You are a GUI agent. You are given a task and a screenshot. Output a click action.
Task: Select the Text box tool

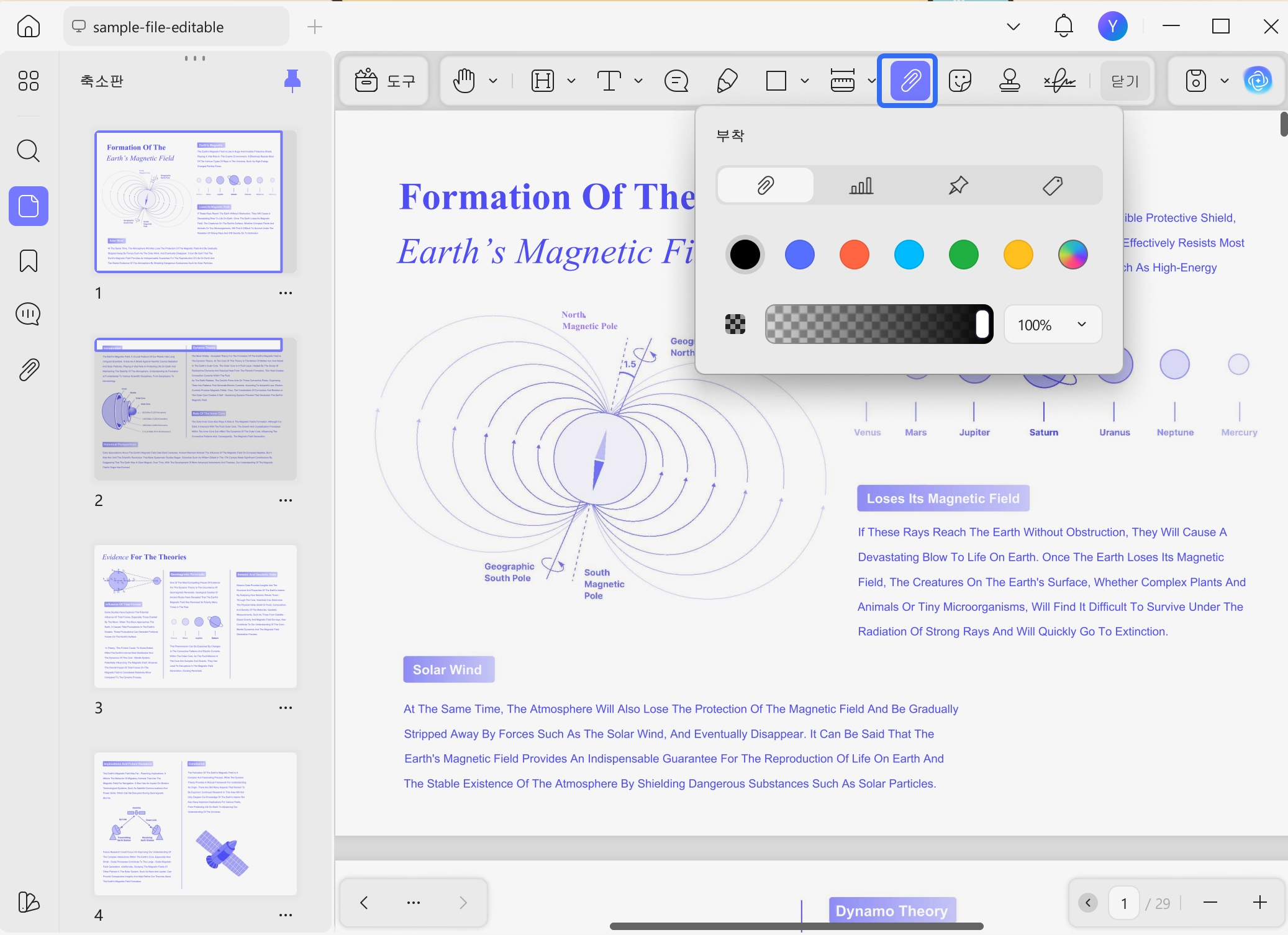[609, 81]
